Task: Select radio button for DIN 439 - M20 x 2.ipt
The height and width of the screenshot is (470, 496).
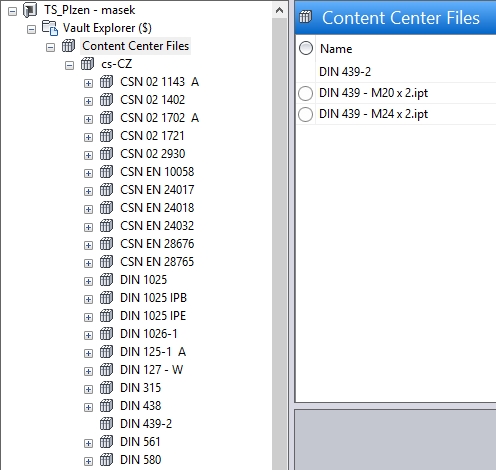Action: [x=306, y=93]
